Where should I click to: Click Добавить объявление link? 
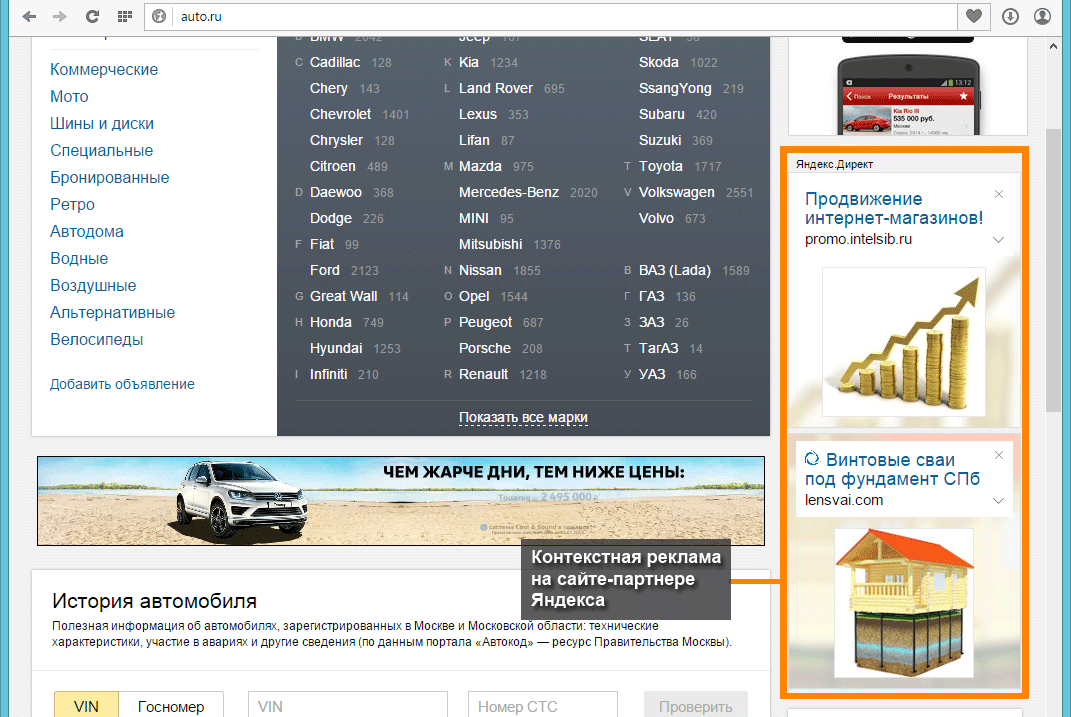point(122,384)
